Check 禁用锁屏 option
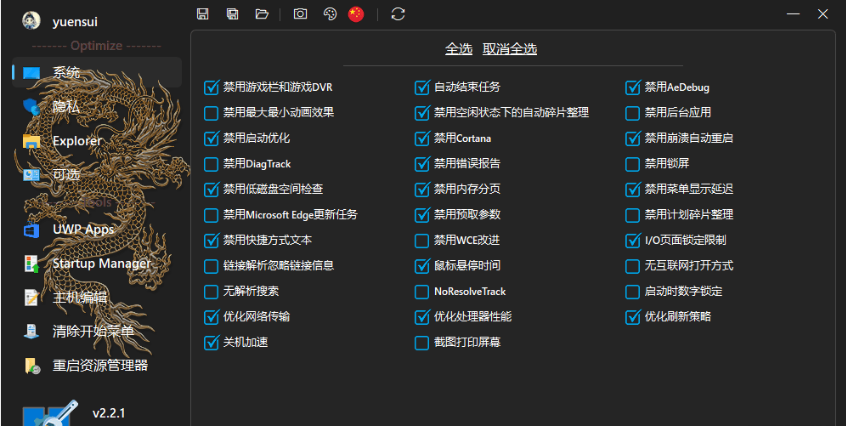Screen dimensions: 846x426 tap(632, 164)
